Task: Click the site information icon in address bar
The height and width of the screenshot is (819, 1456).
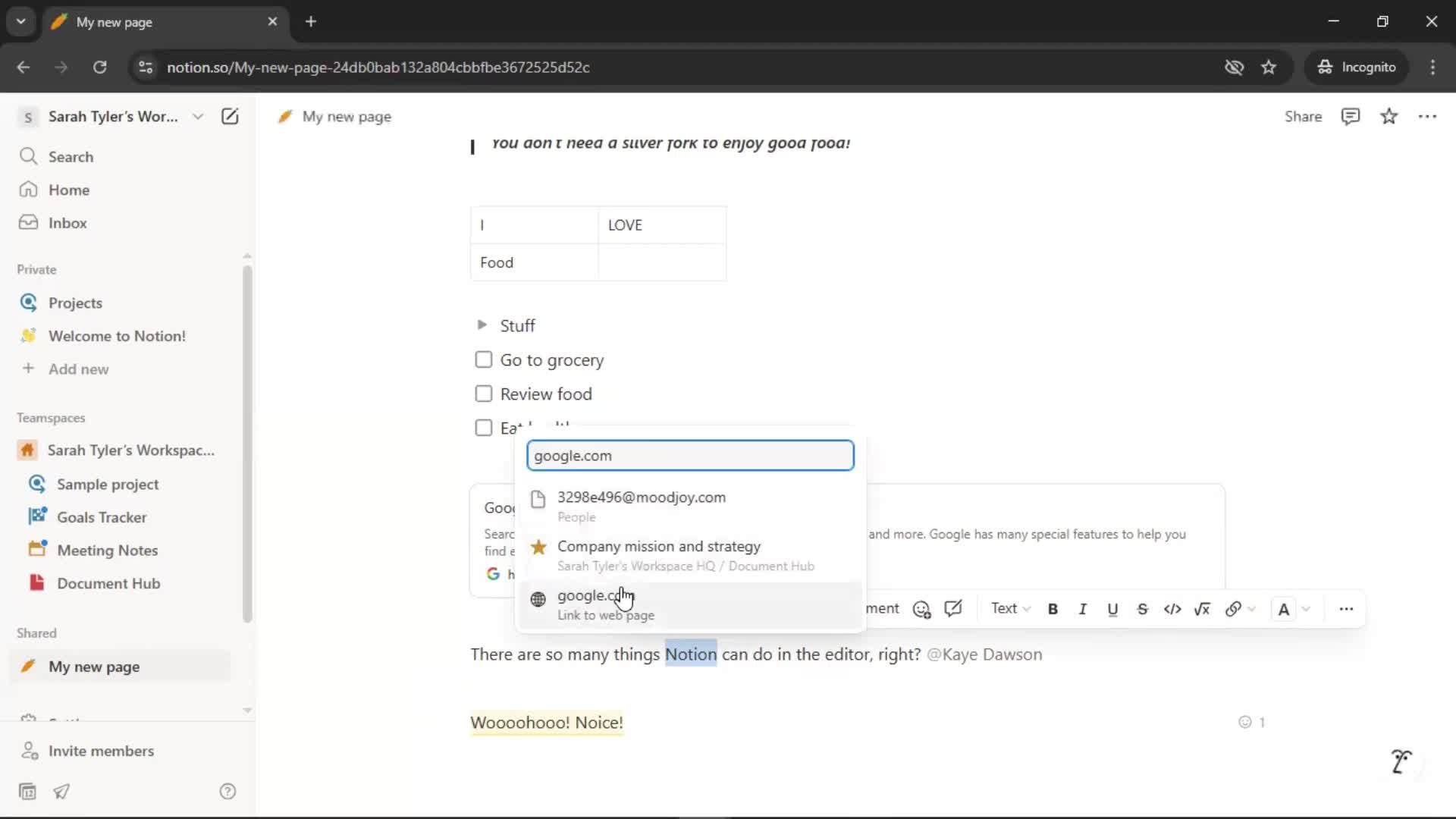Action: (x=146, y=67)
